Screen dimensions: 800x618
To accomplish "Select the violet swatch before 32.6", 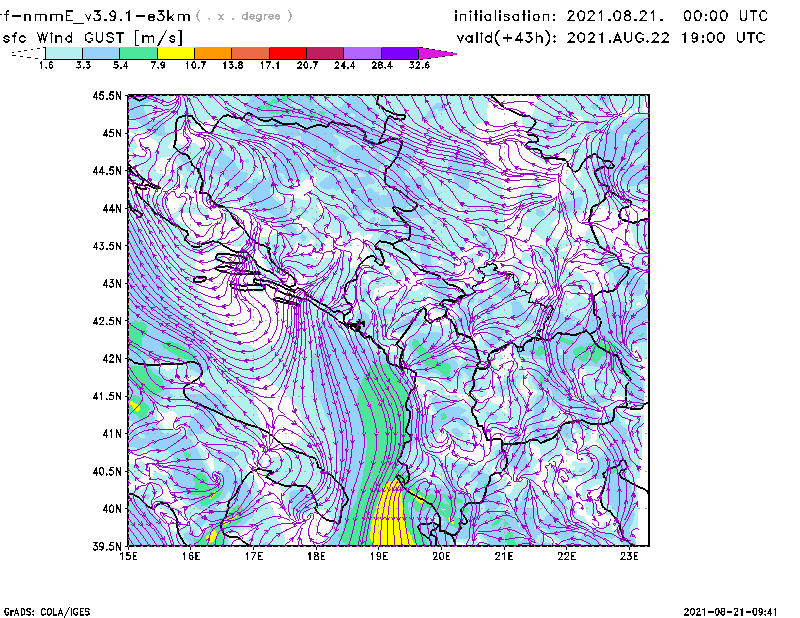I will click(x=401, y=52).
